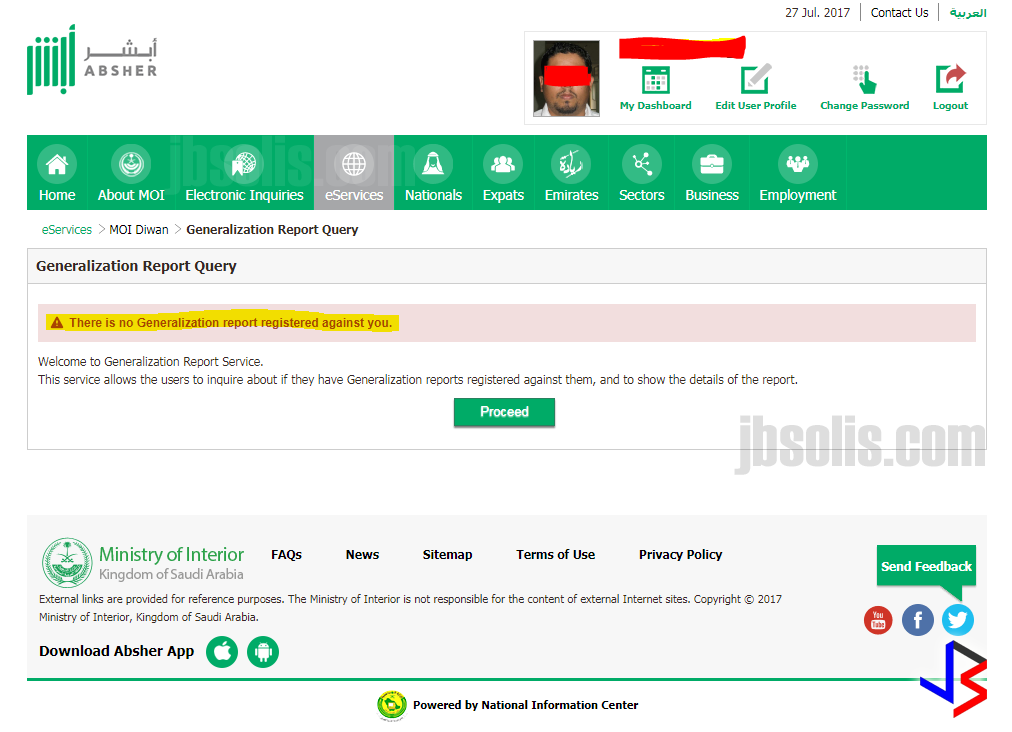1012x732 pixels.
Task: Click Edit User Profile pencil icon
Action: pos(755,79)
